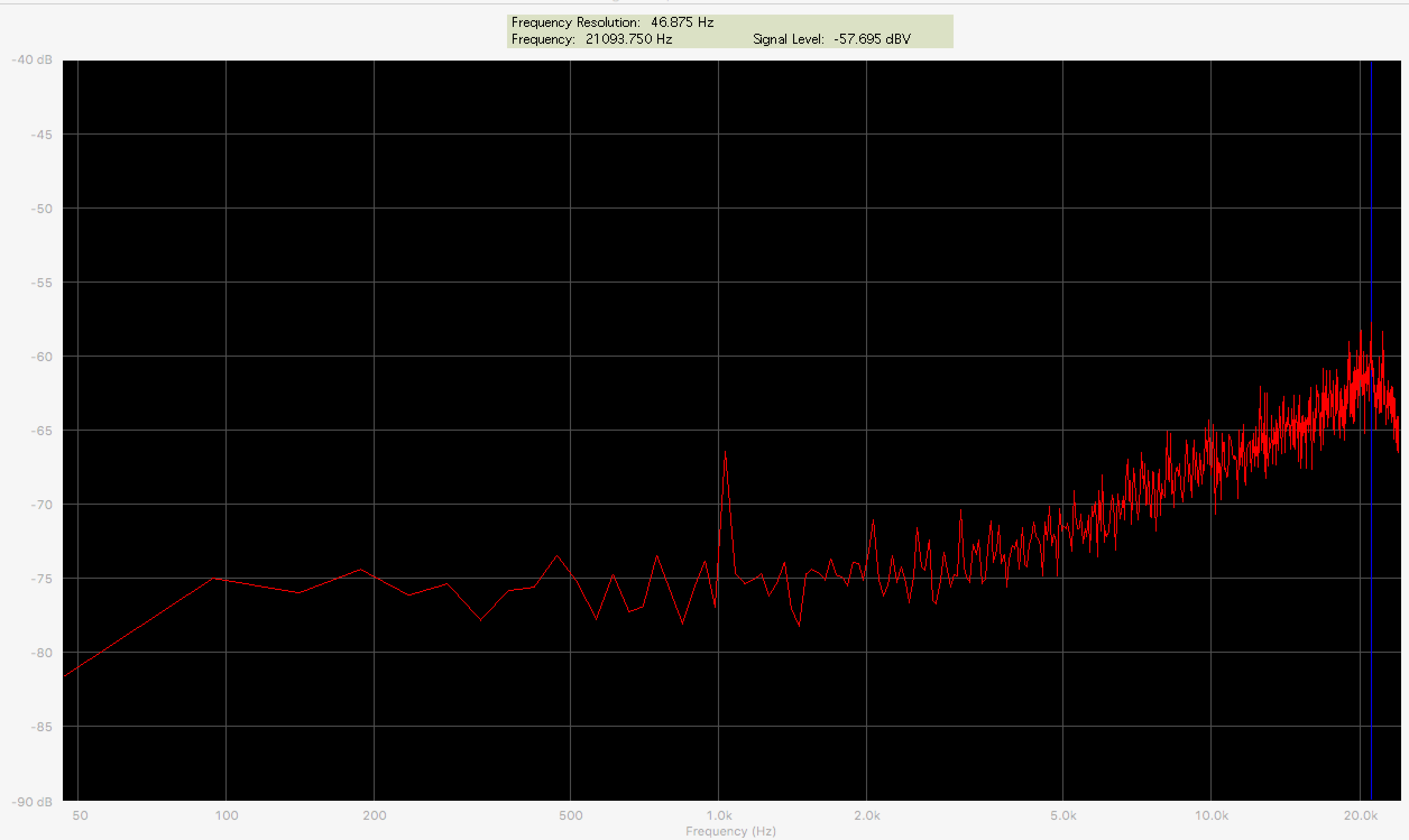Click the '-40 dB' axis label
Viewport: 1409px width, 840px height.
tap(32, 60)
